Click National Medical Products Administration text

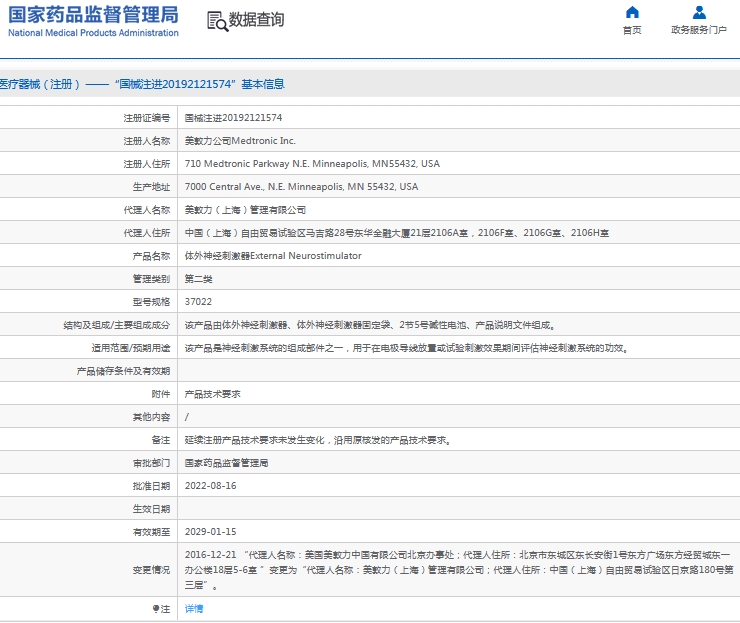click(x=93, y=33)
